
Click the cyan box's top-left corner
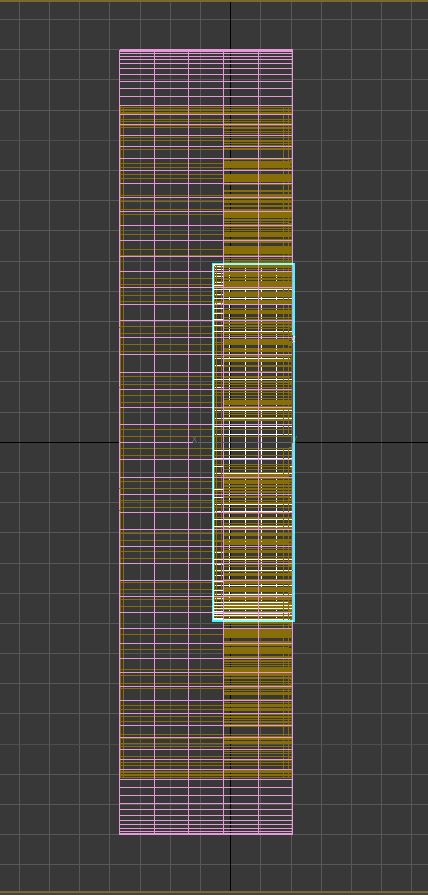click(x=213, y=264)
